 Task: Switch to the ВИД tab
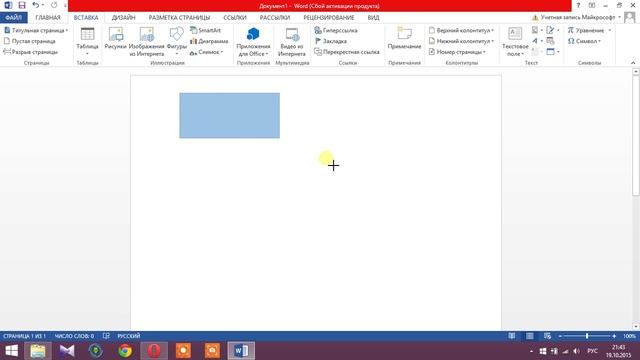coord(373,18)
